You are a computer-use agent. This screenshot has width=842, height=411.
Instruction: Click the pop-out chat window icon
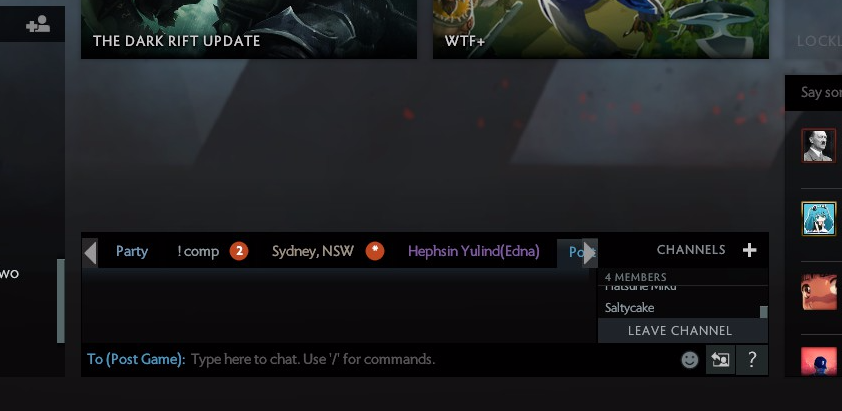click(x=720, y=359)
